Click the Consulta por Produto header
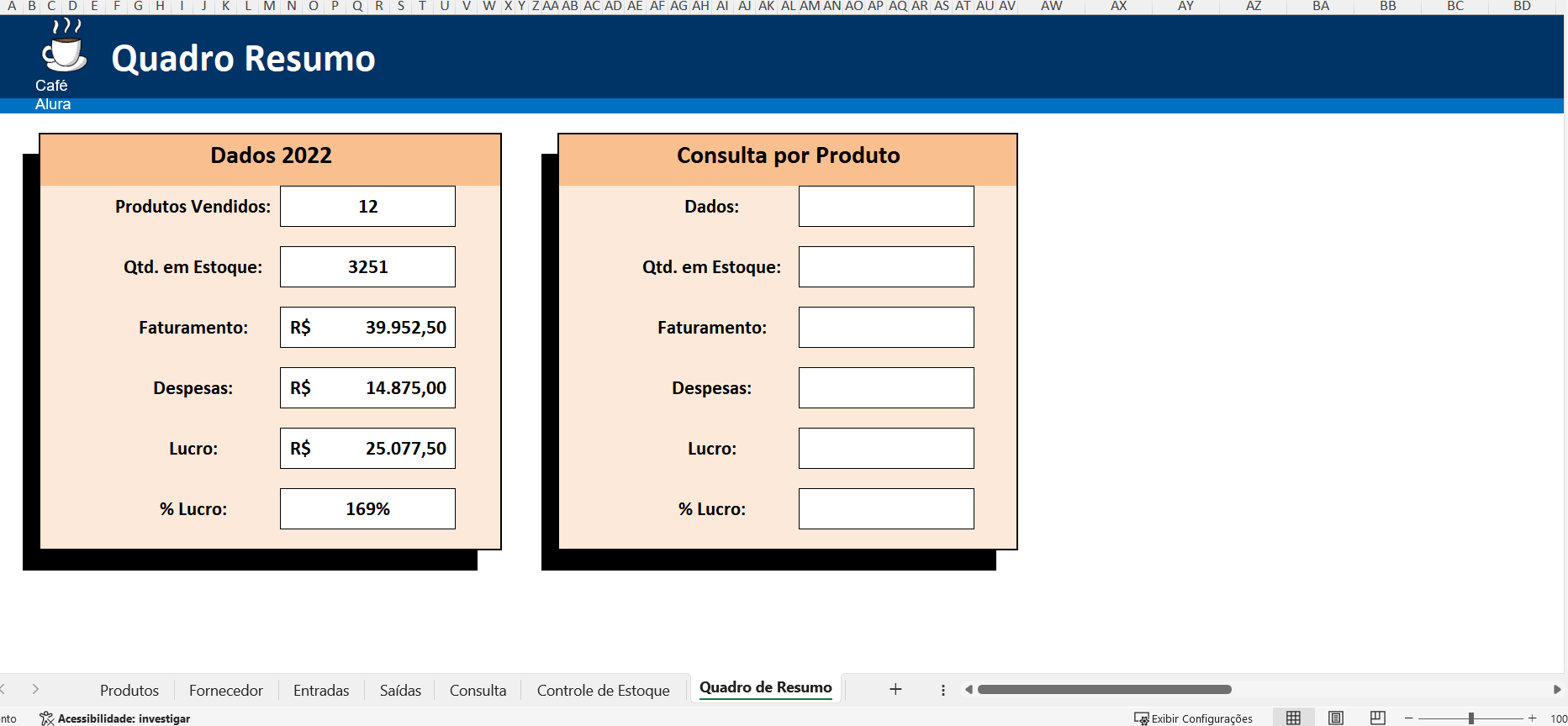The image size is (1568, 726). tap(789, 155)
